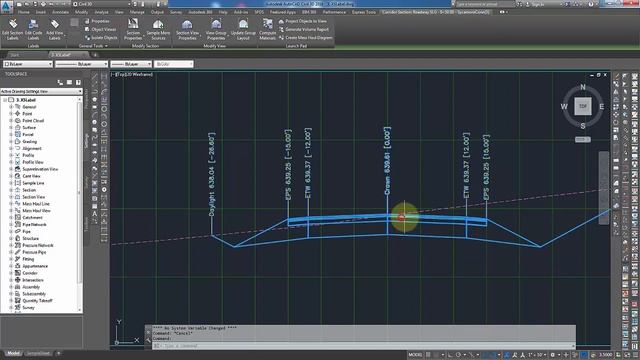The image size is (640, 360).
Task: Open Section Properties ribbon button
Action: click(x=133, y=29)
